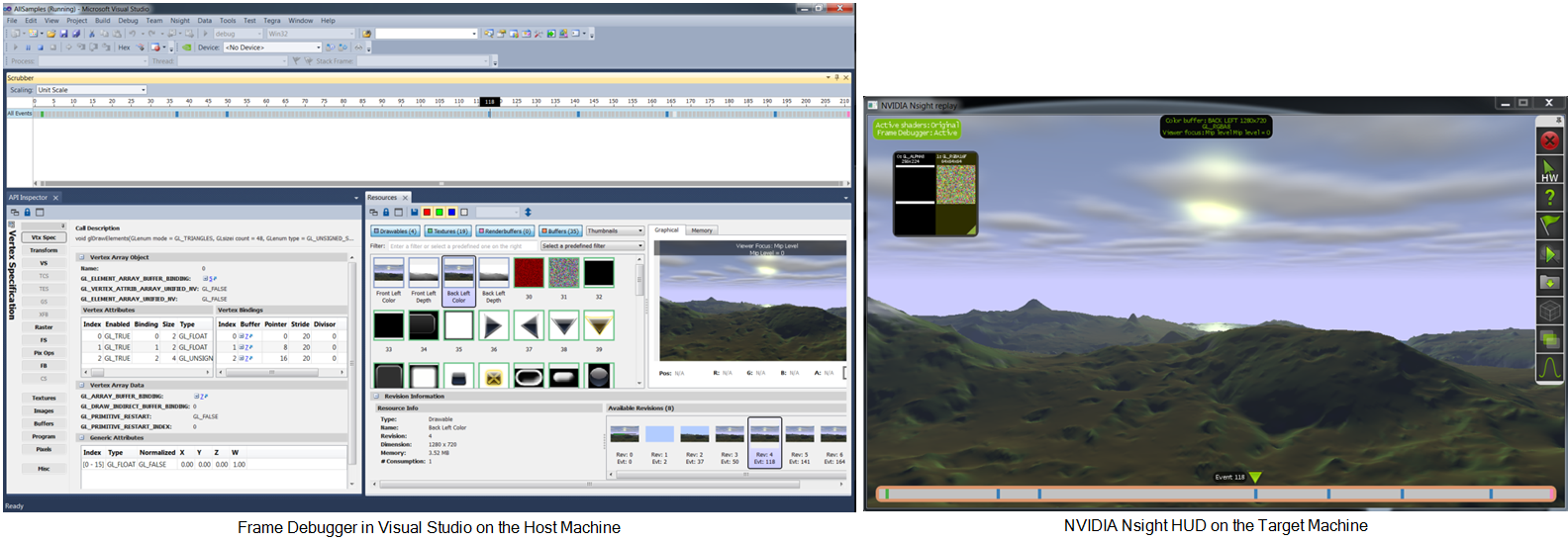Switch to the Memory tab in Resources
Viewport: 1568px width, 542px height.
tap(702, 230)
